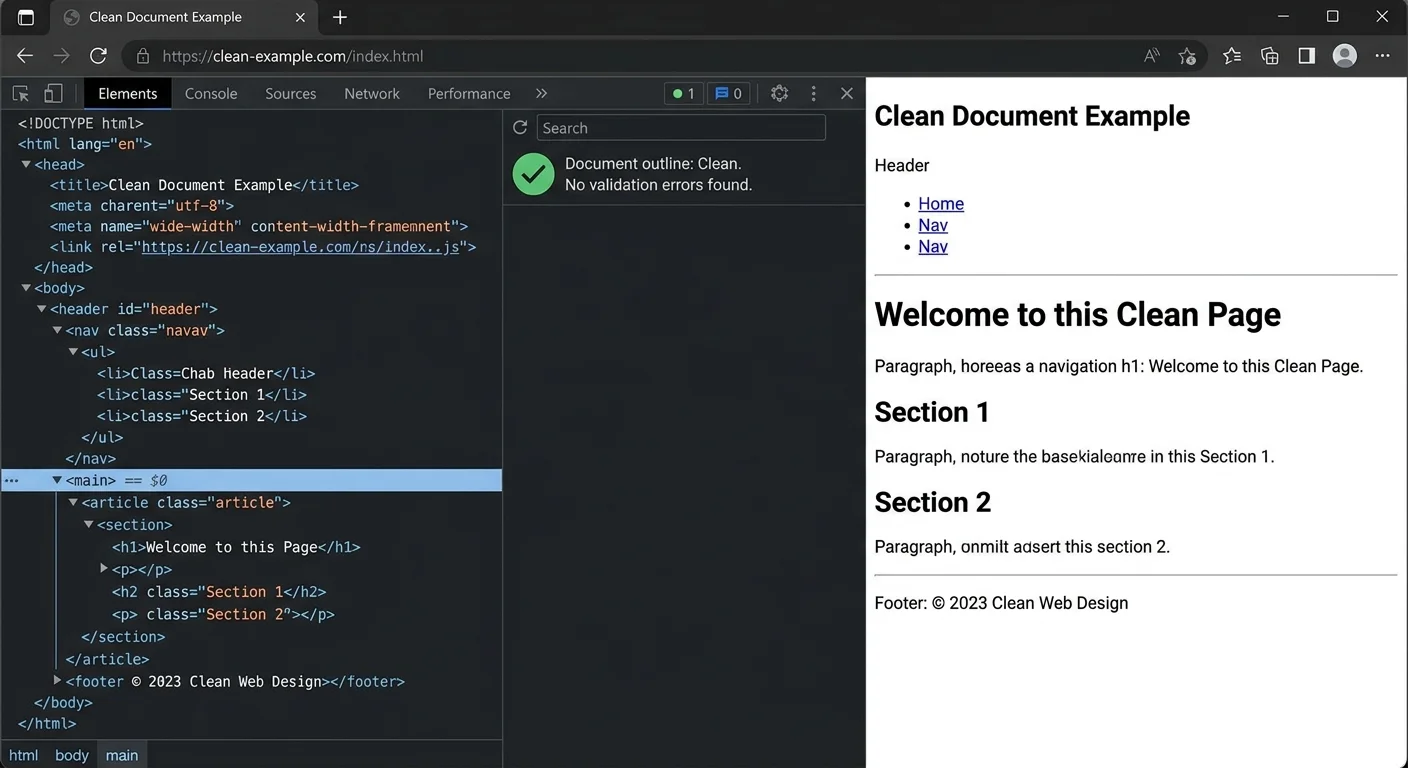Open the read aloud feature
The image size is (1408, 768).
[1152, 56]
